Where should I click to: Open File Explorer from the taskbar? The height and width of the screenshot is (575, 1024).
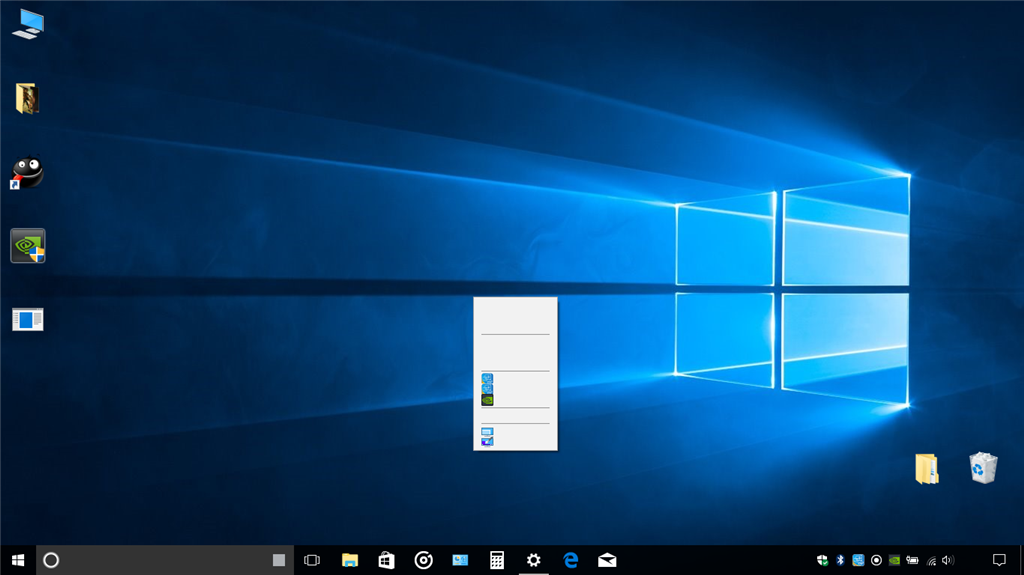[349, 560]
